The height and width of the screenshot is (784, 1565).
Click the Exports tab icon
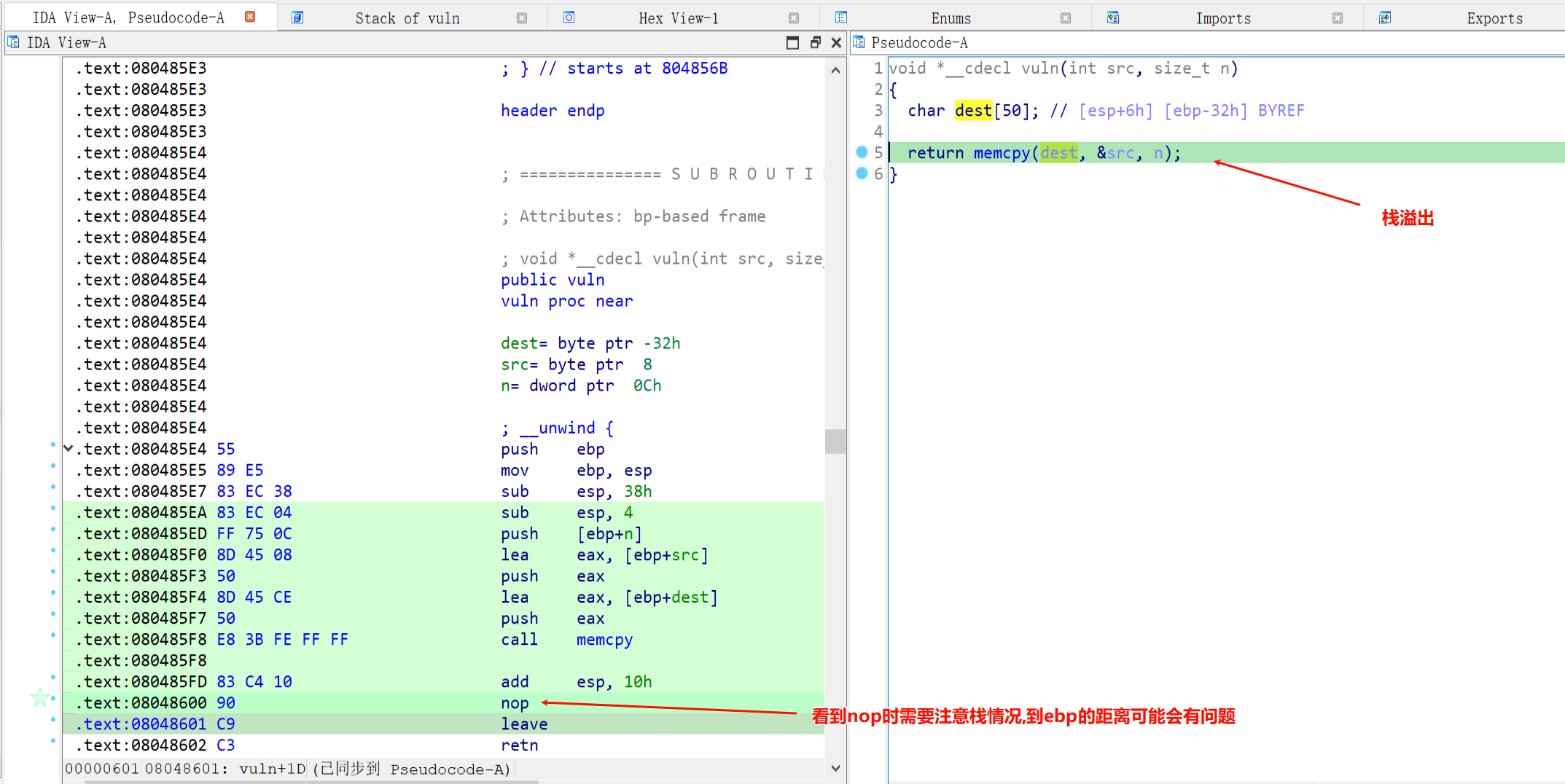point(1385,17)
